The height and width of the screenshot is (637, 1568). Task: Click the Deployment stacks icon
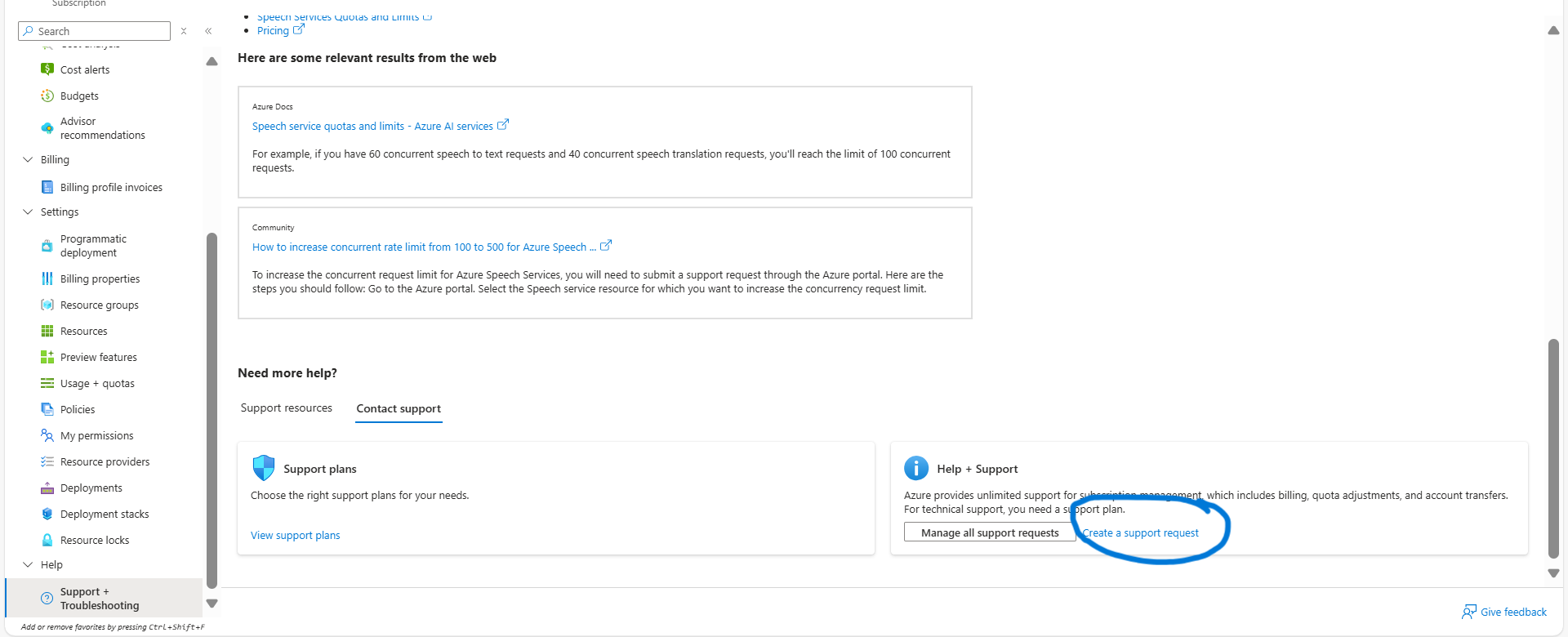47,514
